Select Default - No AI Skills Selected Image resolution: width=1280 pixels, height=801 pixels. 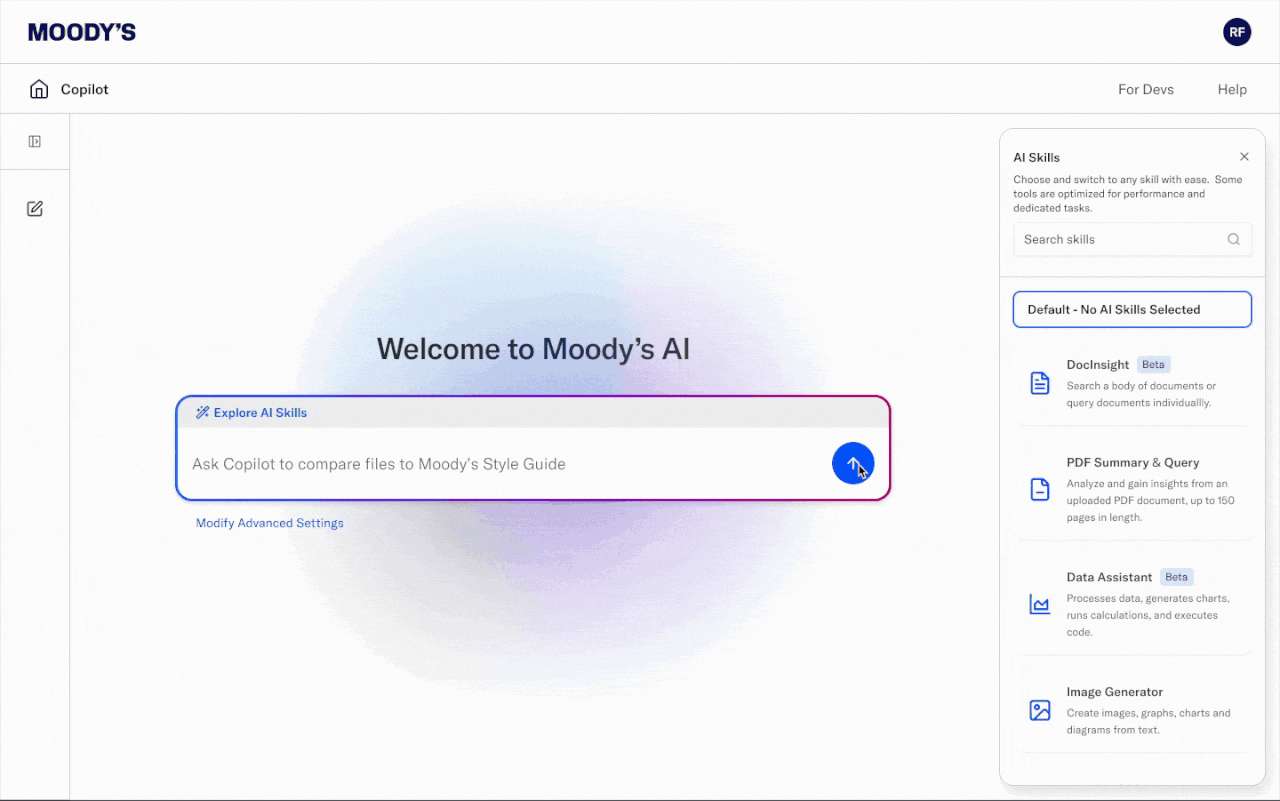[x=1132, y=309]
